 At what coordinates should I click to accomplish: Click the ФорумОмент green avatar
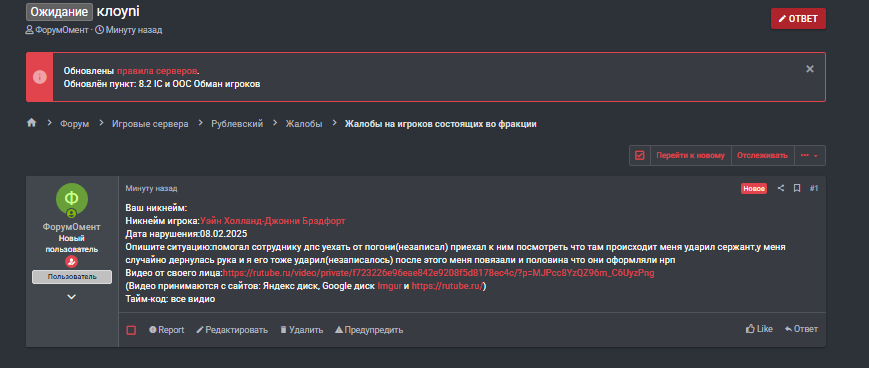tap(72, 198)
